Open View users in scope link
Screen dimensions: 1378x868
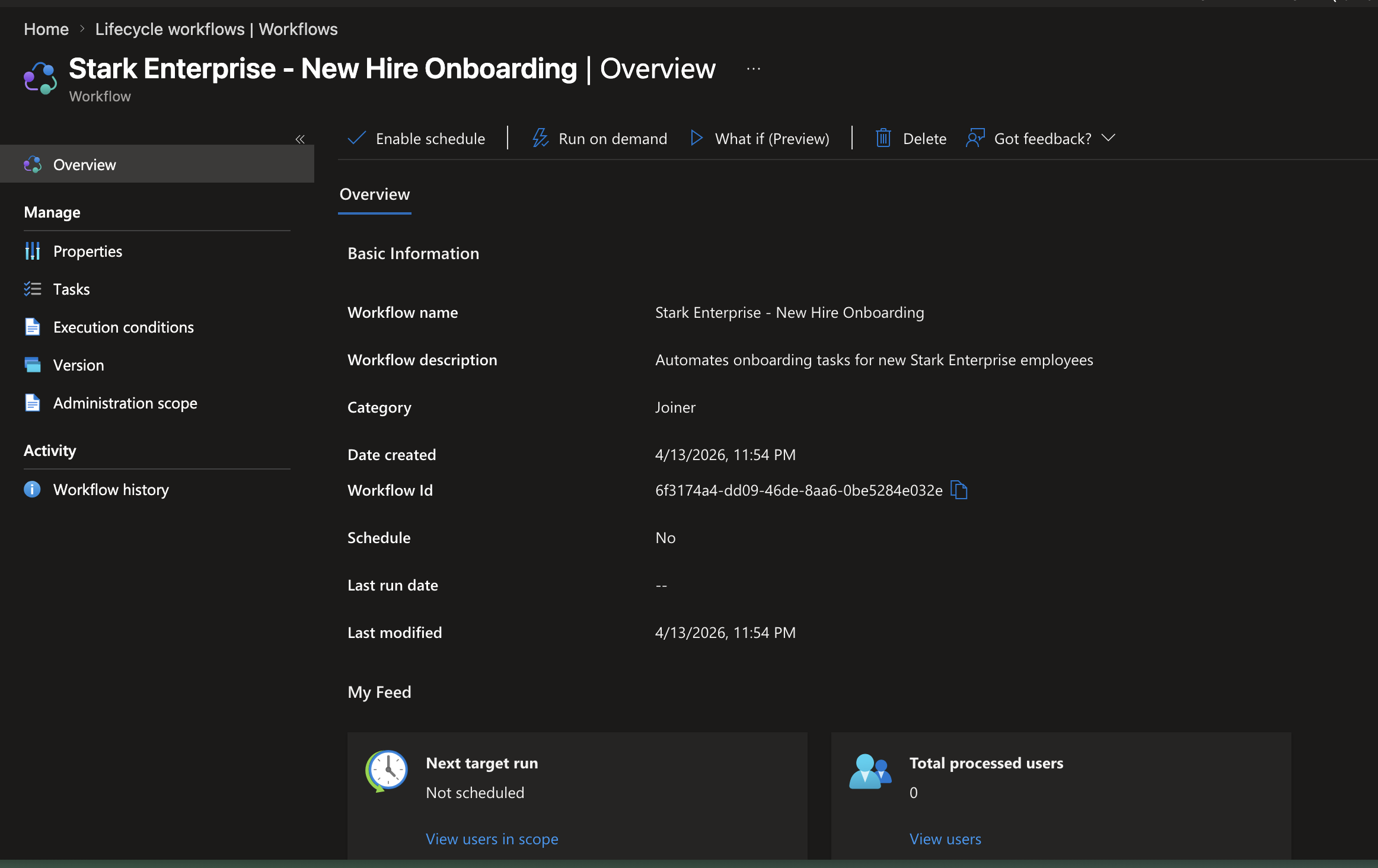click(x=492, y=839)
